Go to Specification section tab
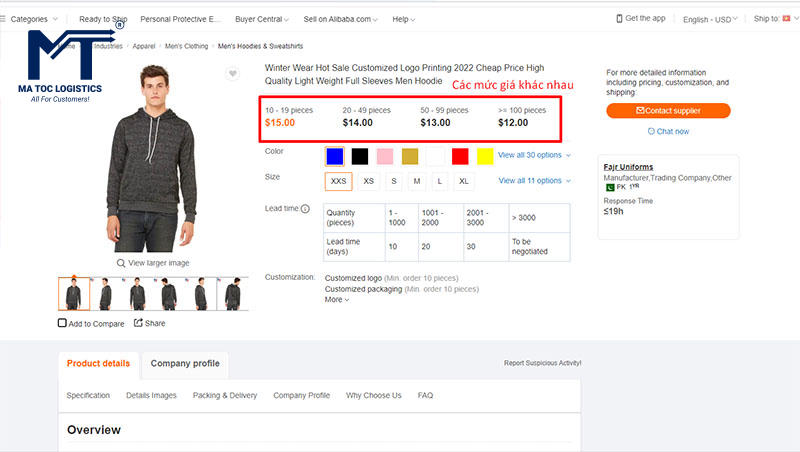This screenshot has height=452, width=800. [x=88, y=395]
